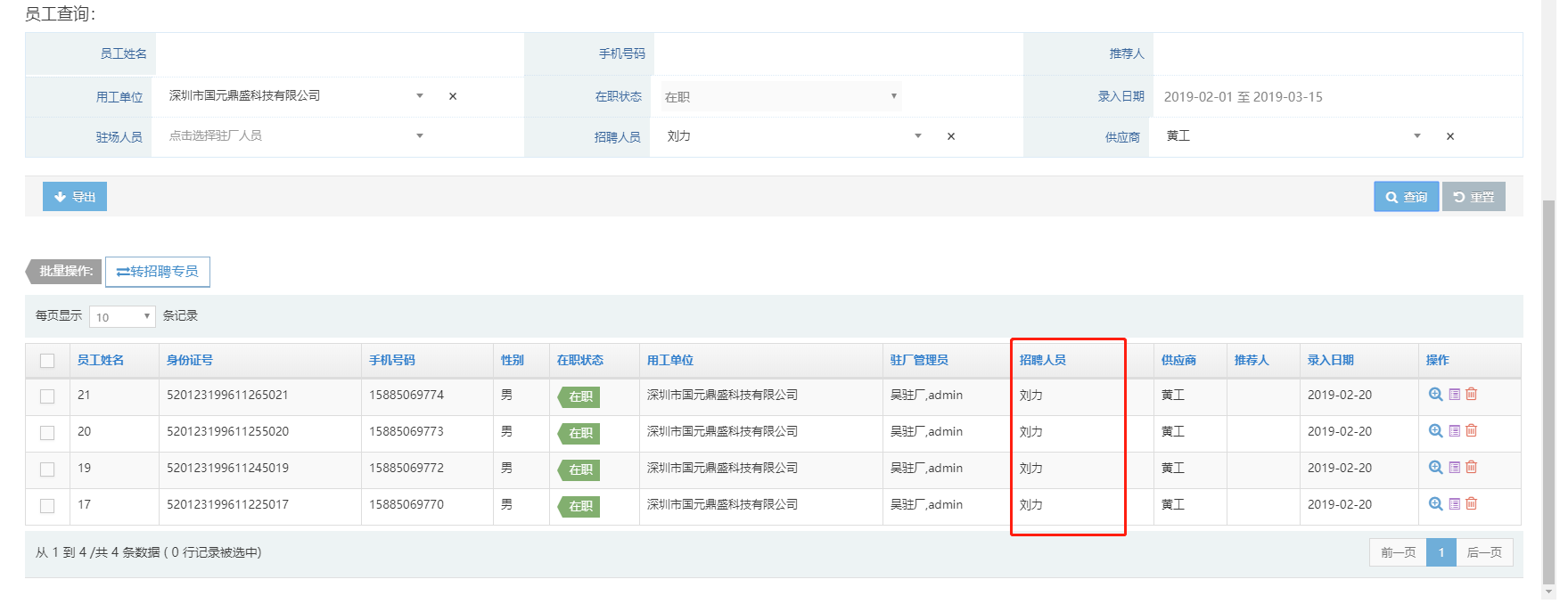The height and width of the screenshot is (604, 1568).
Task: Click the magnifier view icon for employee 21
Action: (x=1435, y=395)
